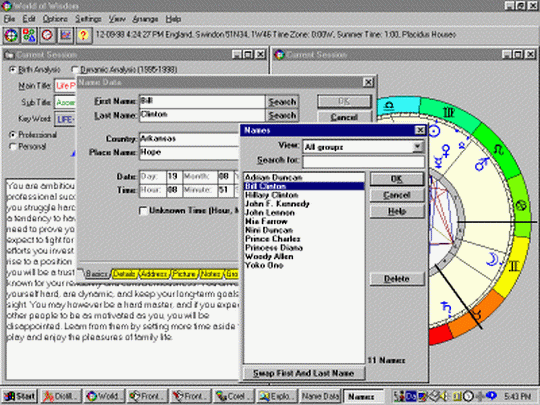Switch to the Picture tab

(x=184, y=274)
